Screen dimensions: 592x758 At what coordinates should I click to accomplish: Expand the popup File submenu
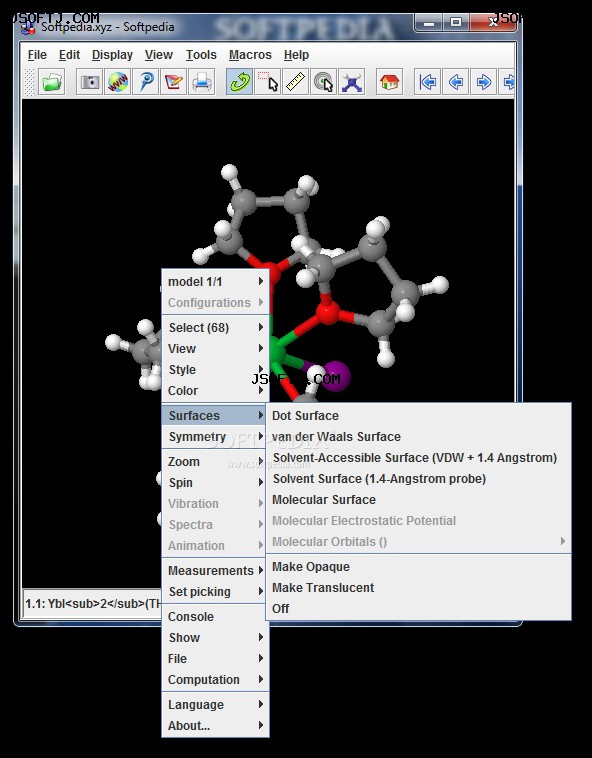click(x=215, y=659)
